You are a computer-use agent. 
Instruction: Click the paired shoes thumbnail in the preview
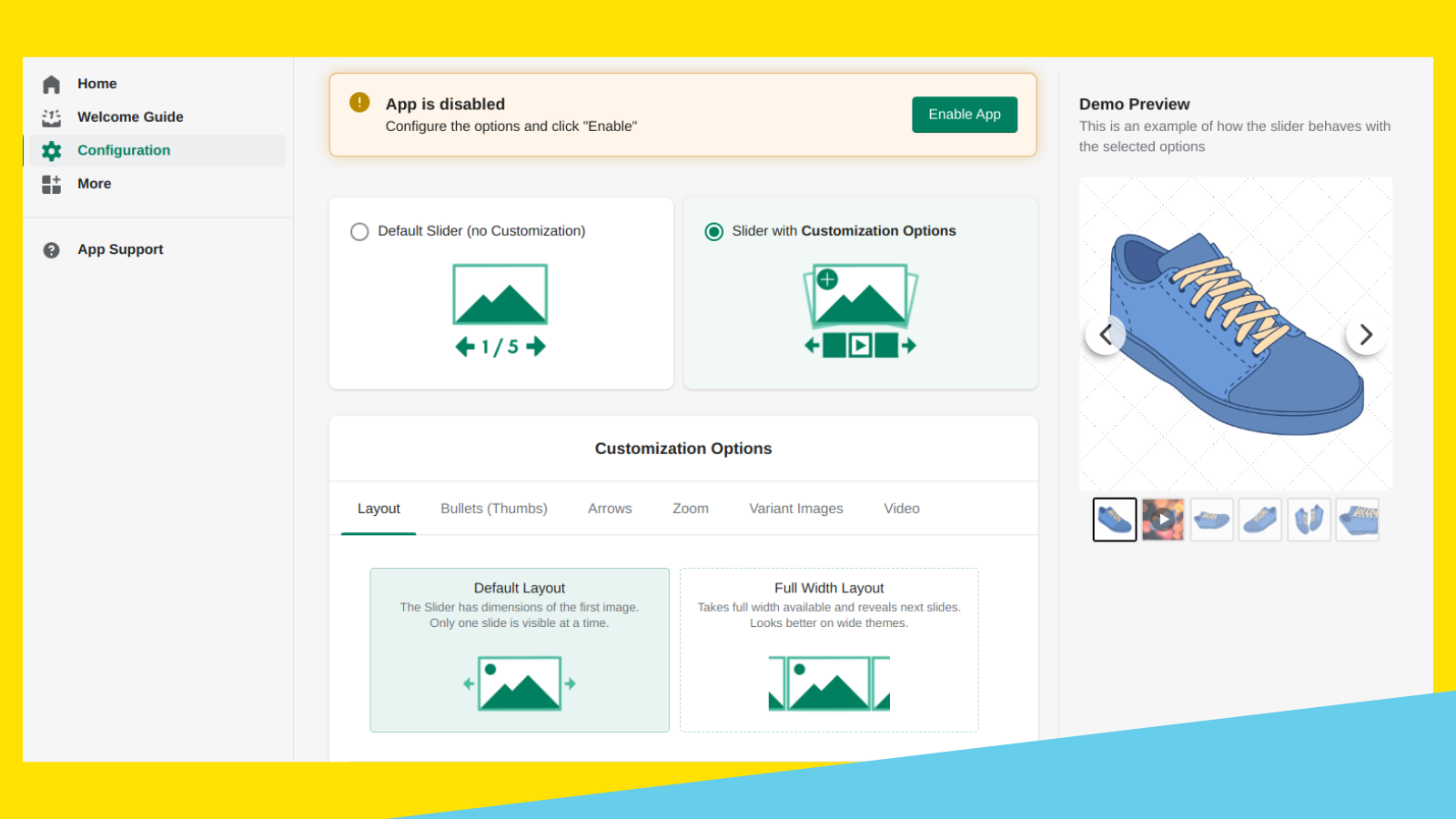pos(1309,519)
